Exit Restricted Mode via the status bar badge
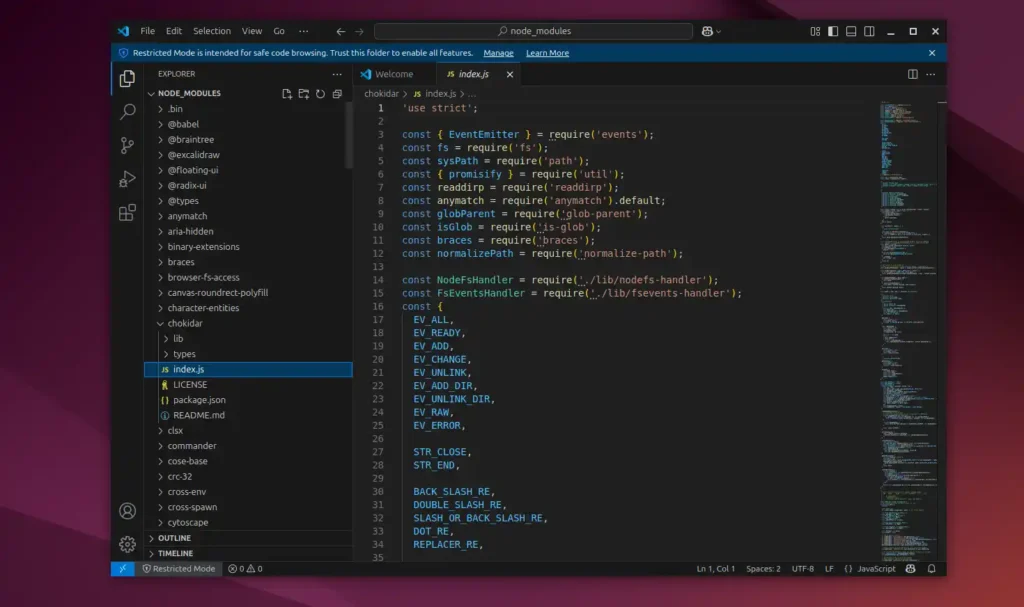The height and width of the screenshot is (607, 1024). coord(180,569)
